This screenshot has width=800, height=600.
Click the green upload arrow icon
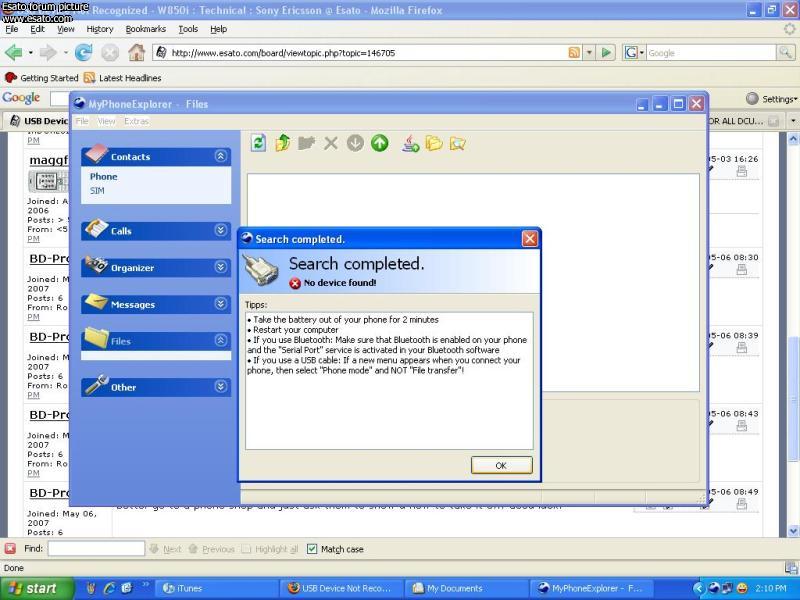tap(380, 143)
